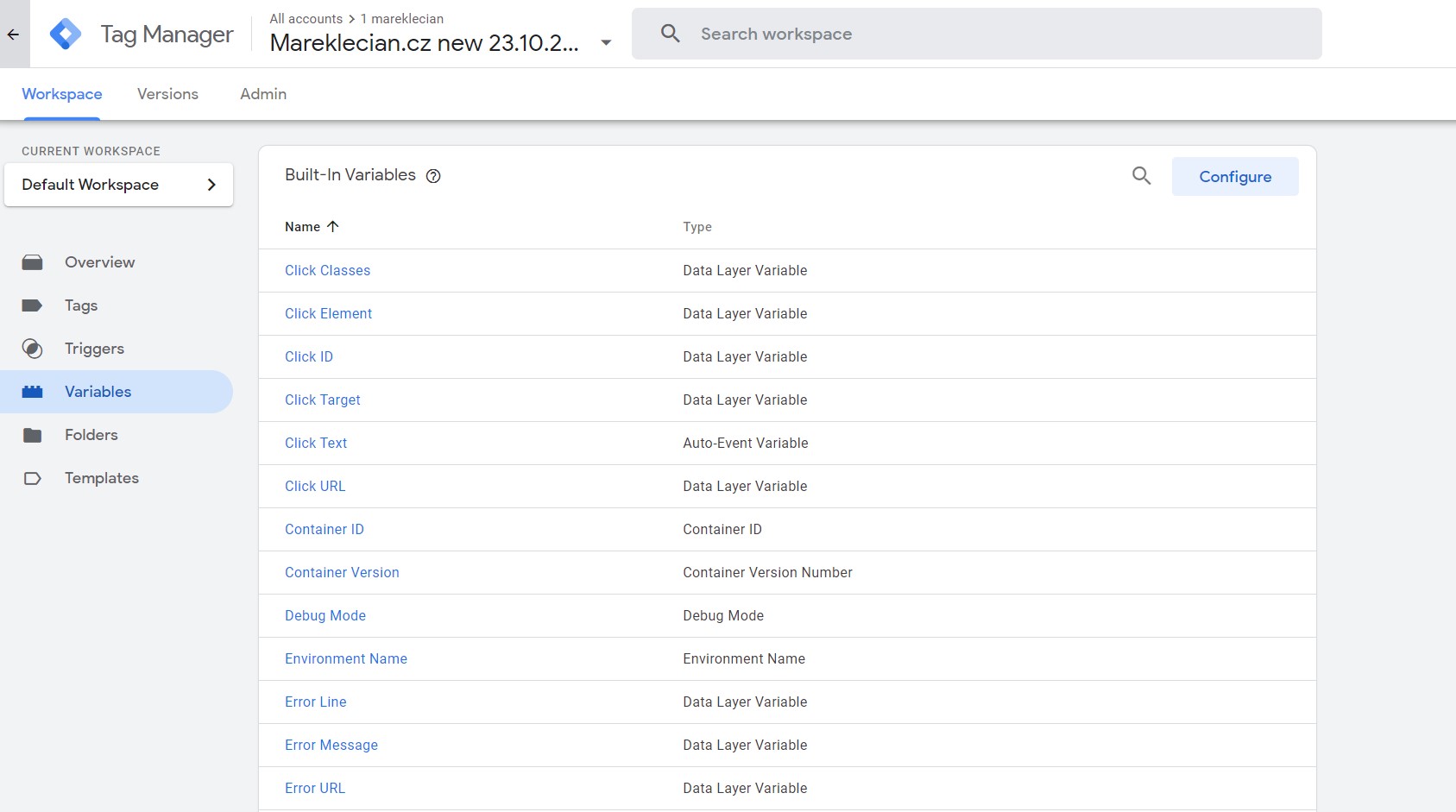Open the Triggers section

click(x=94, y=349)
